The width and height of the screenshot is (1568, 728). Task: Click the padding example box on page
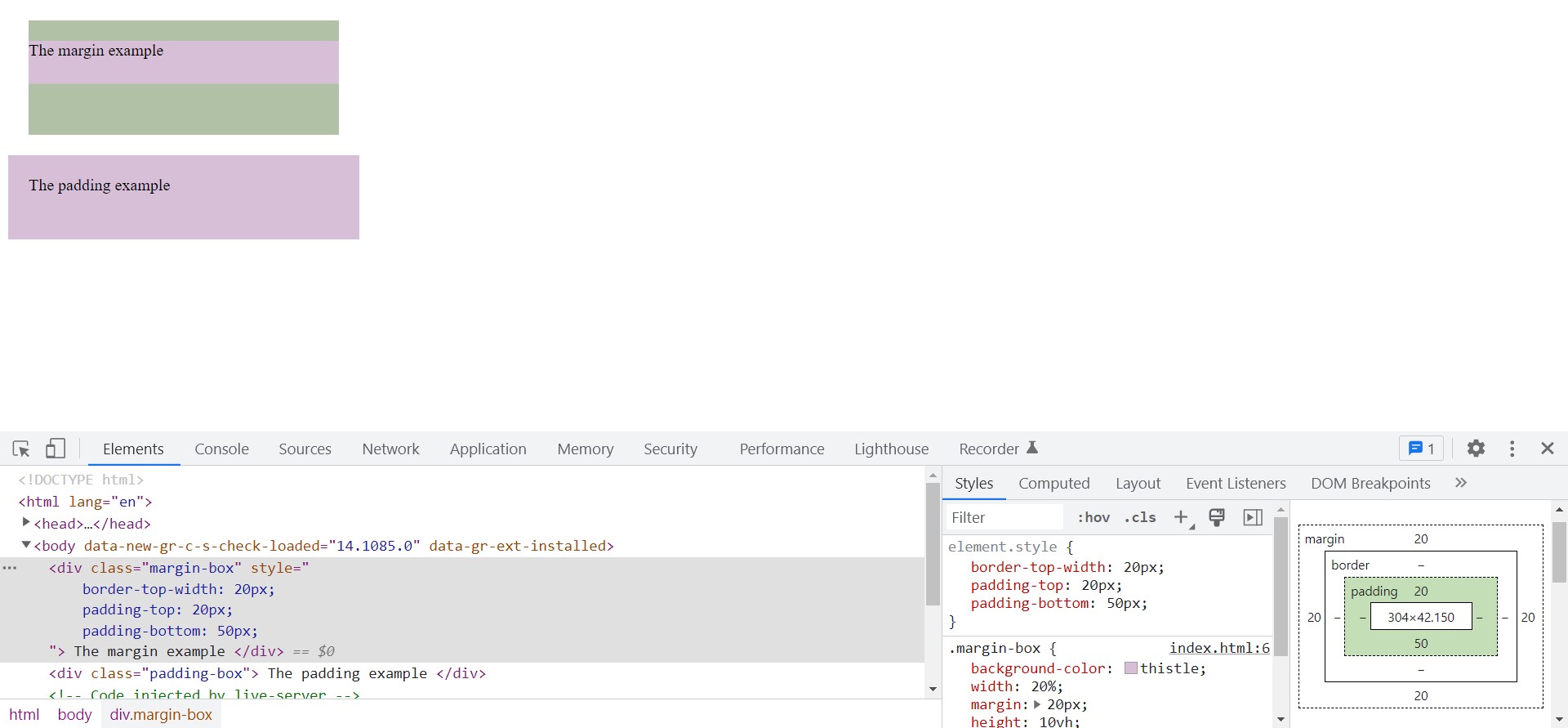point(184,197)
